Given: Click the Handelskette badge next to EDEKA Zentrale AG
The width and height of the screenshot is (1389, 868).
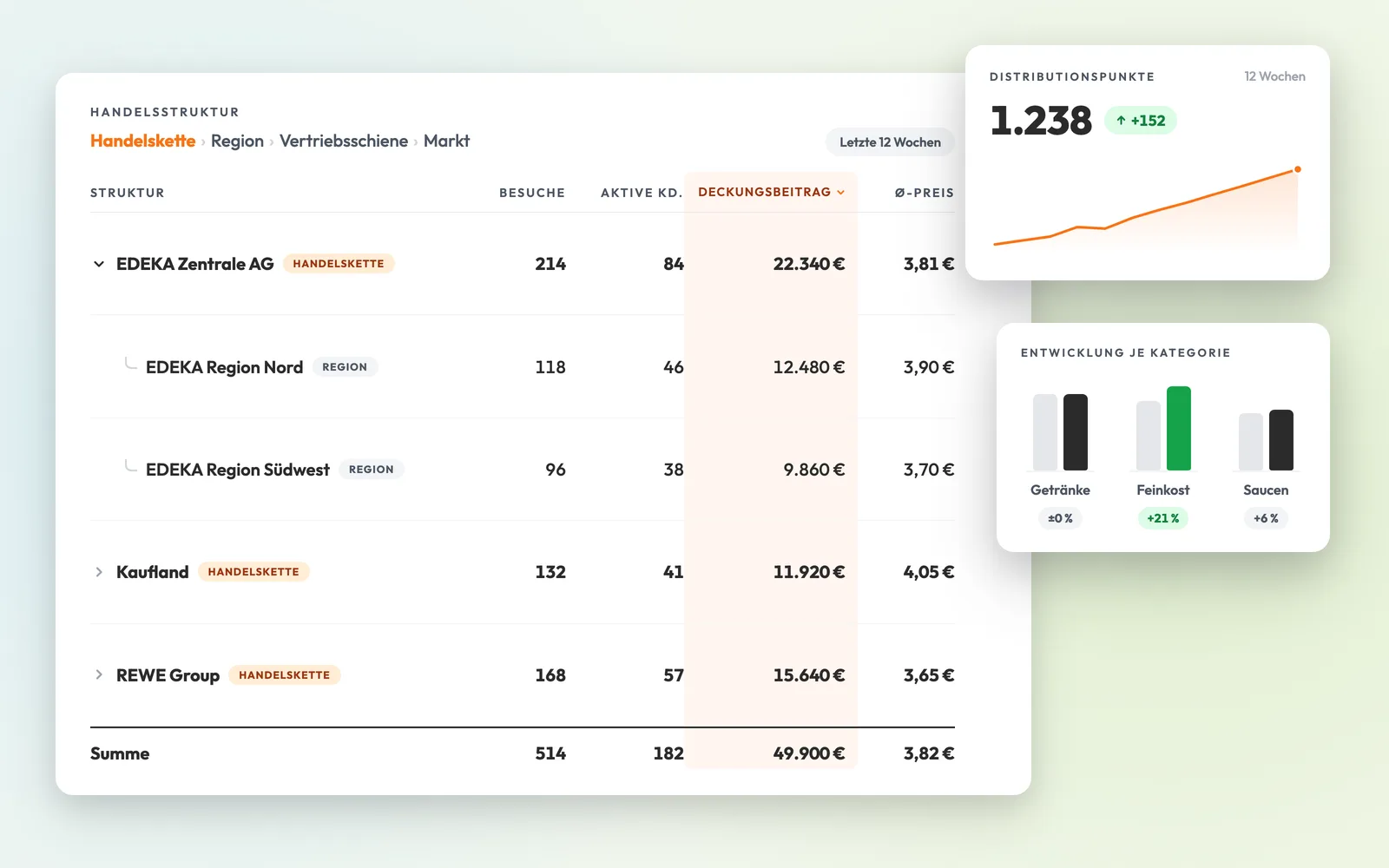Looking at the screenshot, I should [x=339, y=264].
